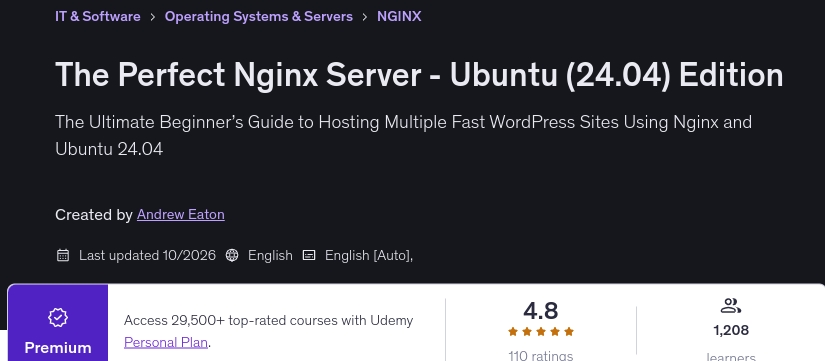The image size is (825, 361).
Task: Click the breadcrumb chevron before NGINX
Action: (365, 17)
